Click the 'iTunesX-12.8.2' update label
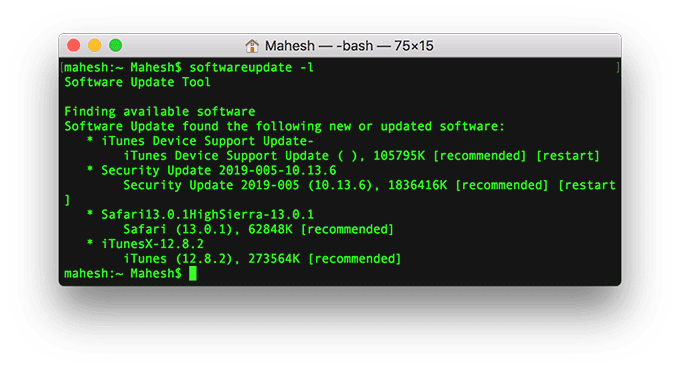This screenshot has width=680, height=370. [152, 244]
